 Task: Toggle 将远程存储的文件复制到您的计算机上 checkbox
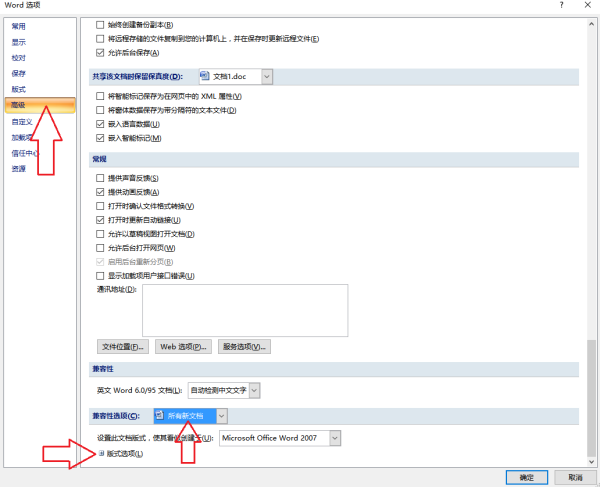[100, 39]
